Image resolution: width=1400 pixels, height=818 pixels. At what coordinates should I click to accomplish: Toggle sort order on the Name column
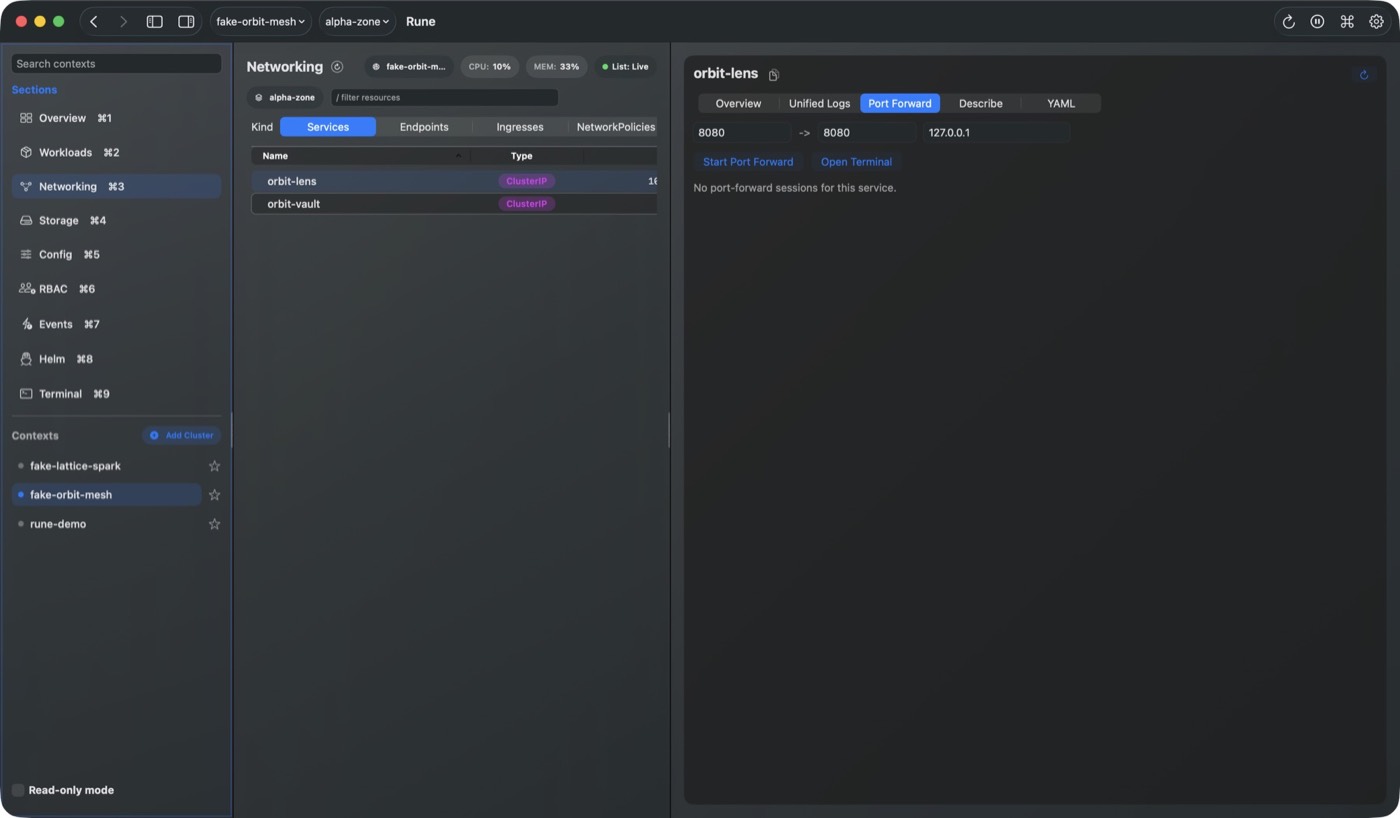coord(360,156)
